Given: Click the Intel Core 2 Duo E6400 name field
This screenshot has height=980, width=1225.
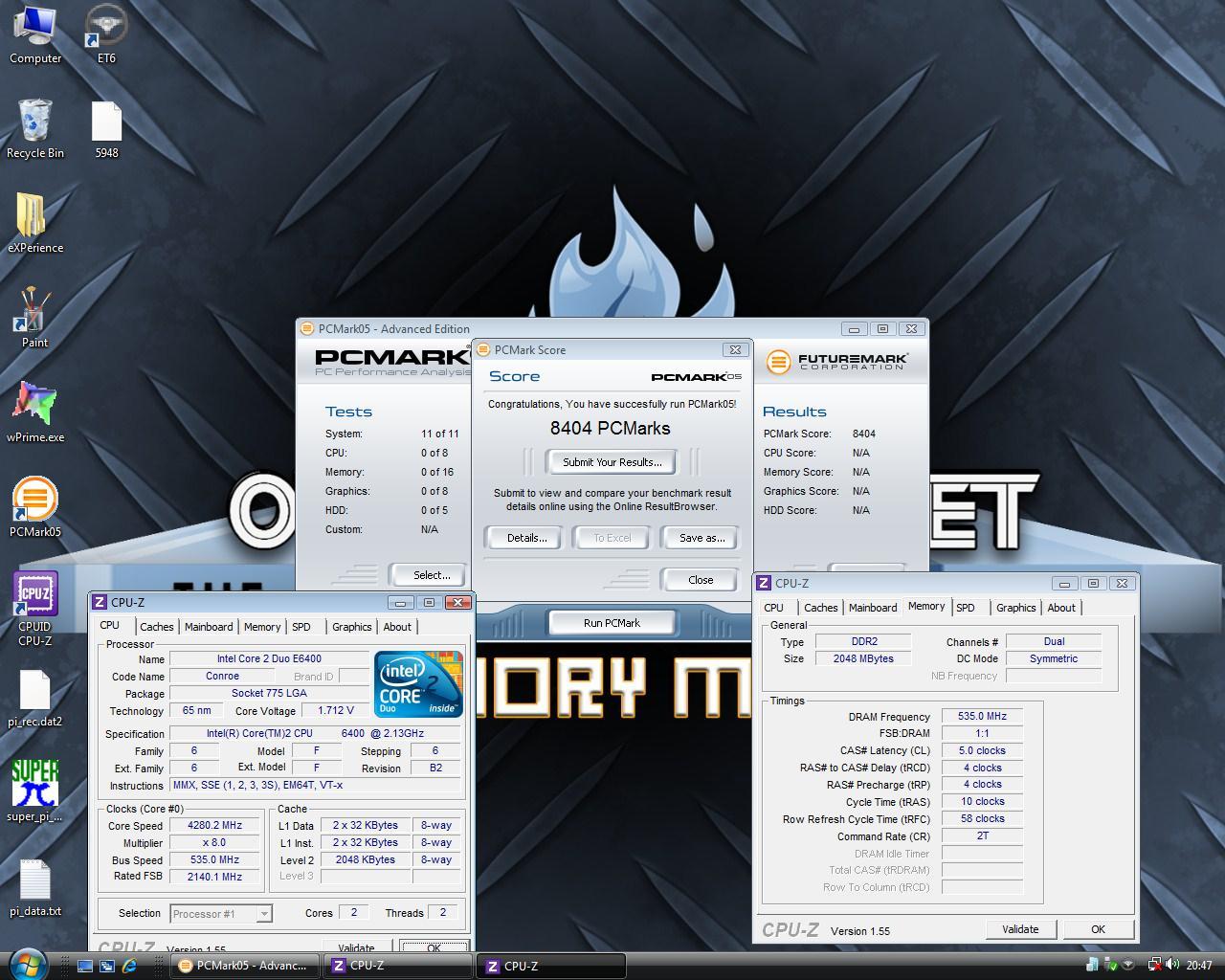Looking at the screenshot, I should tap(269, 658).
